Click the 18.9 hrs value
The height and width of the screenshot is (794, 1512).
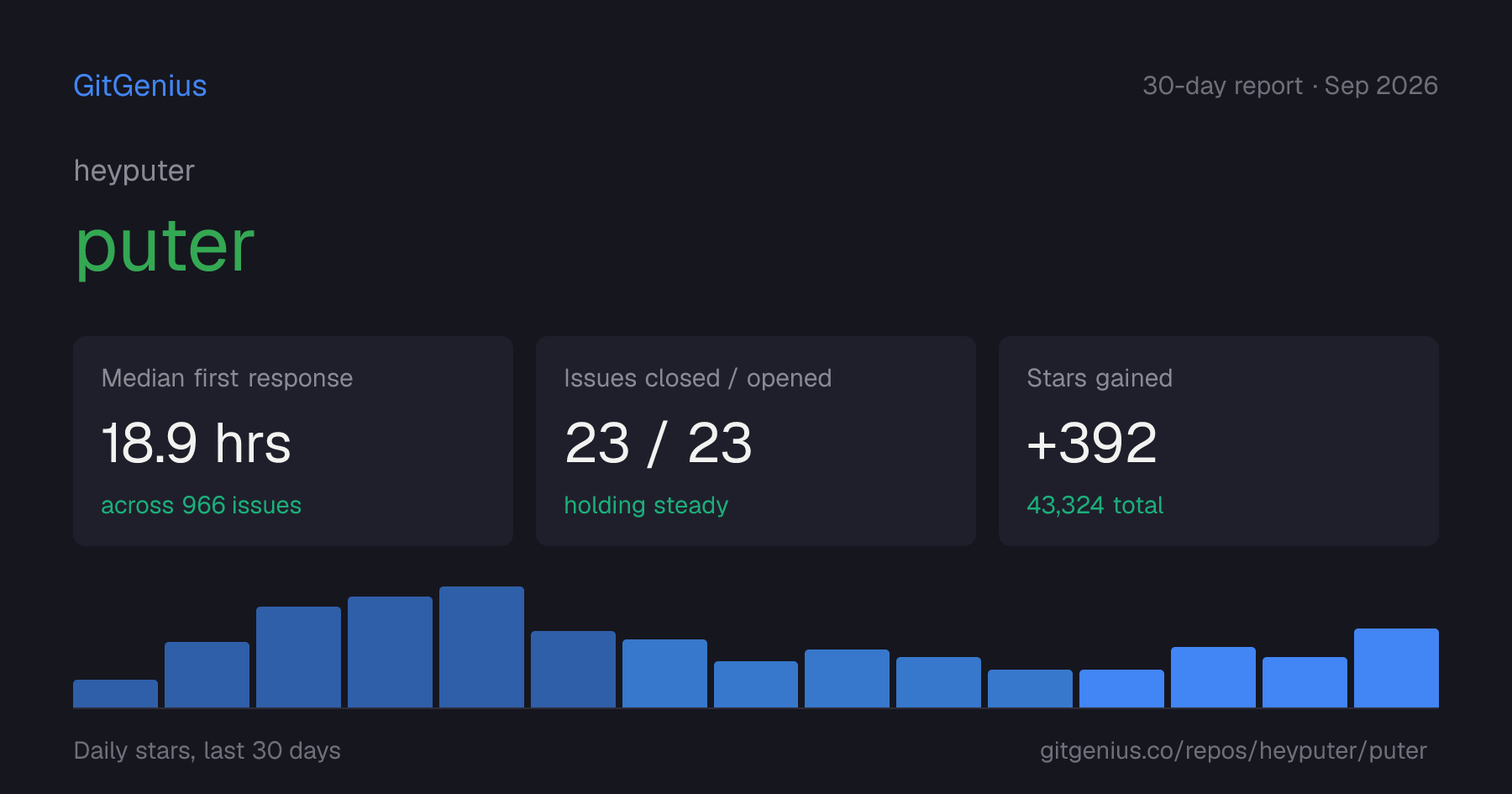pos(197,444)
